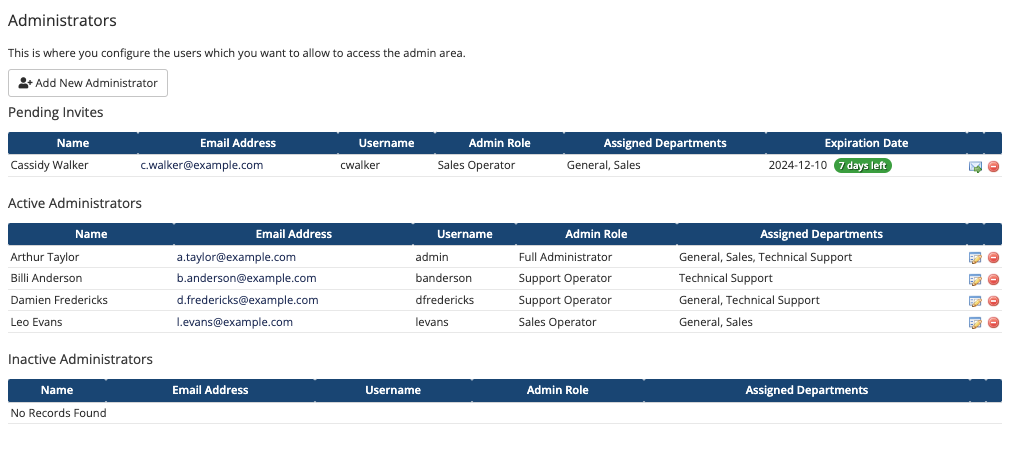Viewport: 1014px width, 451px height.
Task: Select 'Full Administrator' role cell
Action: (x=565, y=257)
